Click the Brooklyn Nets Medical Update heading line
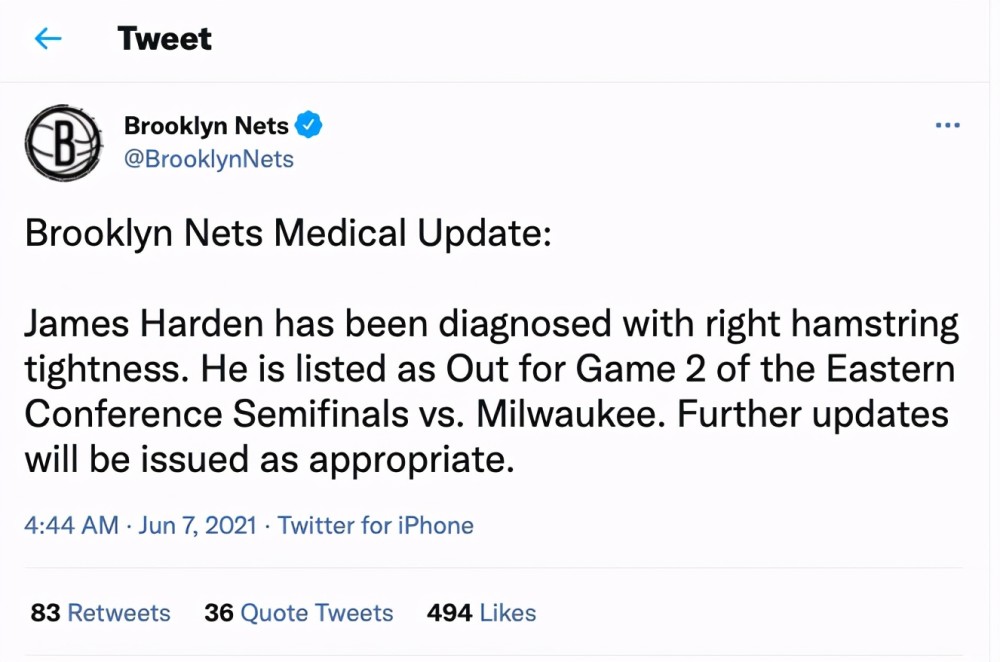 (x=288, y=233)
